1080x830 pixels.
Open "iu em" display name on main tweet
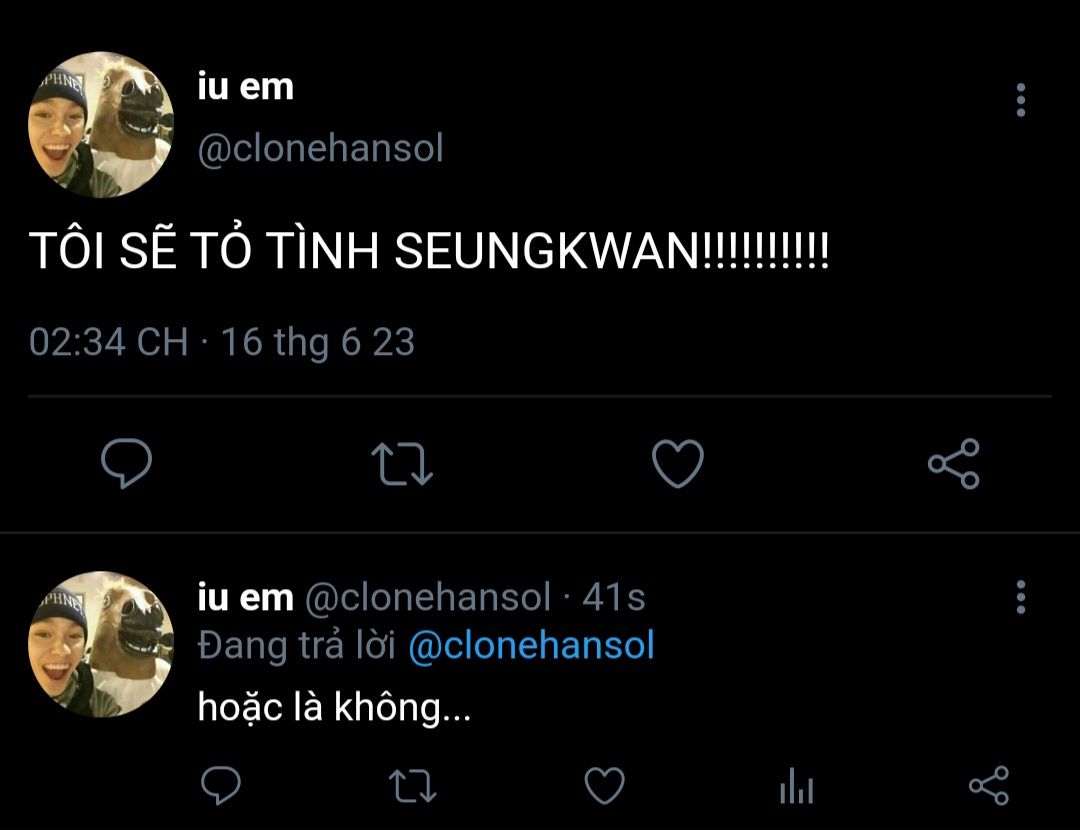coord(246,87)
